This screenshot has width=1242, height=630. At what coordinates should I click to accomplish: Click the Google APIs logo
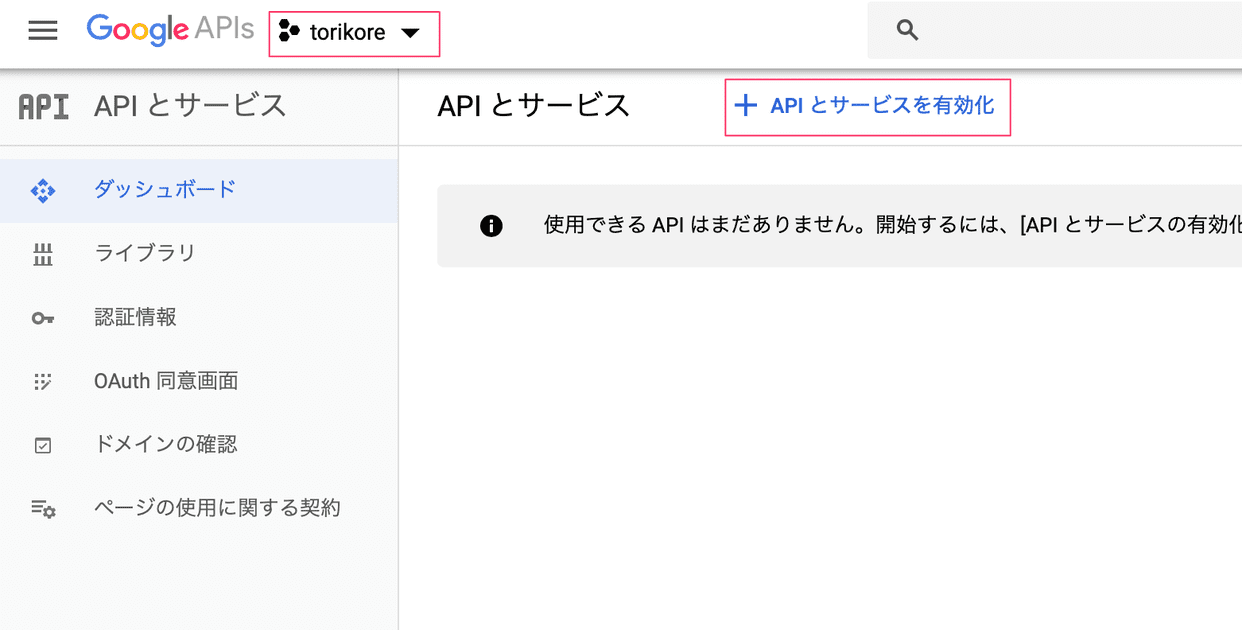170,29
